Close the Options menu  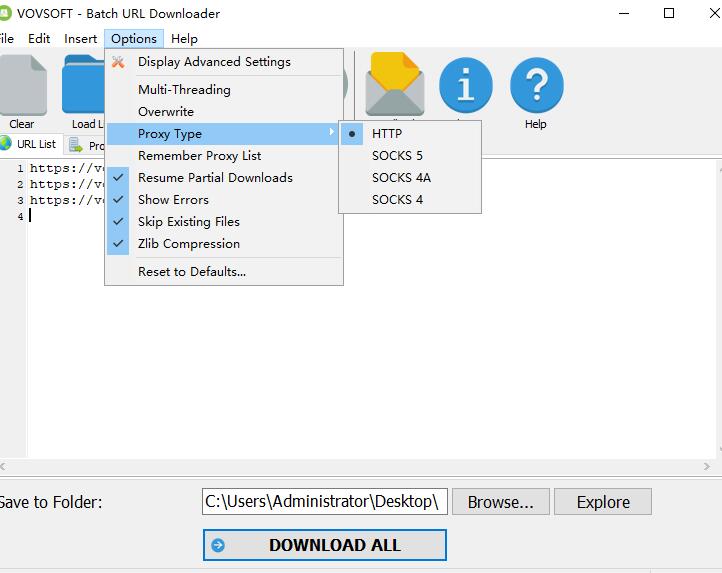(134, 39)
